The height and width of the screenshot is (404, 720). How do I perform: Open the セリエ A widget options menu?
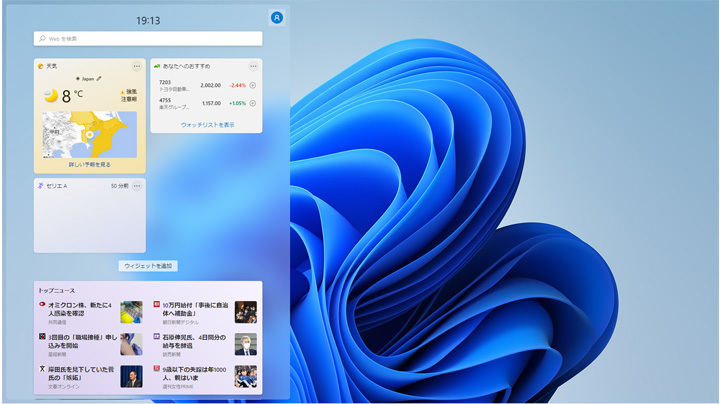pyautogui.click(x=137, y=186)
